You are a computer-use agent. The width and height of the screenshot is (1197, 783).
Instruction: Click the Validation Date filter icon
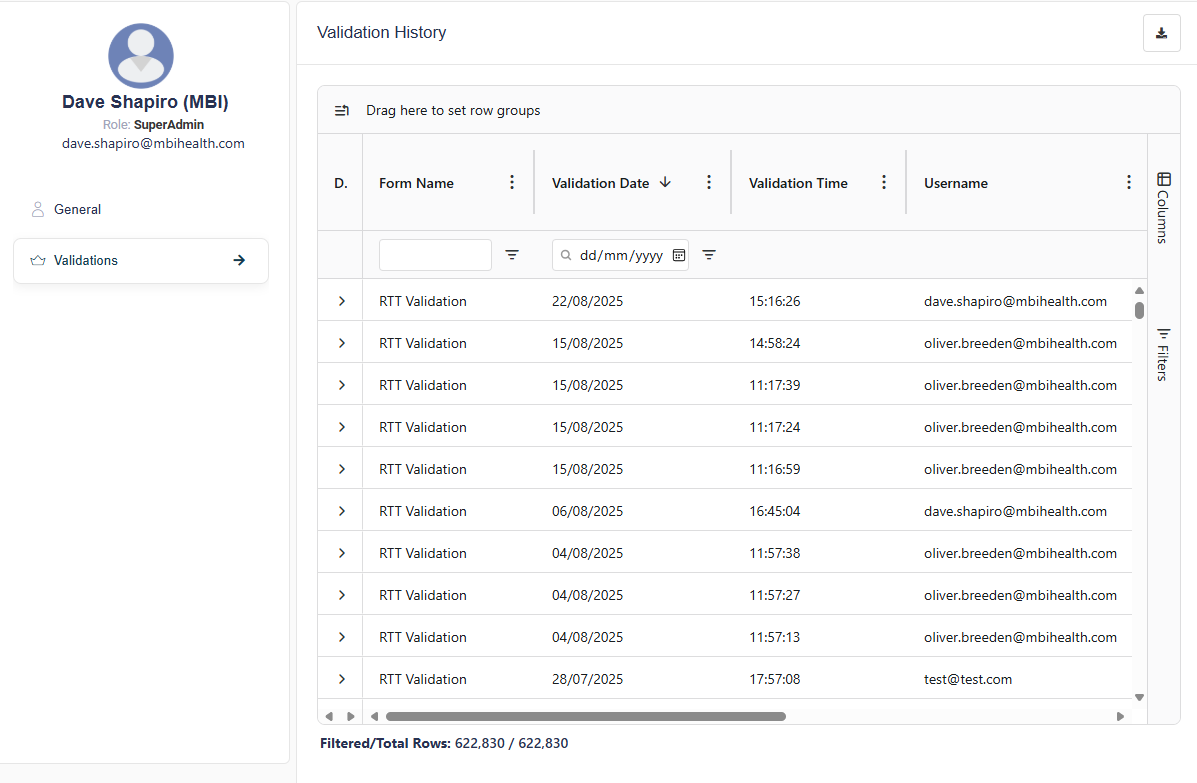pyautogui.click(x=709, y=255)
